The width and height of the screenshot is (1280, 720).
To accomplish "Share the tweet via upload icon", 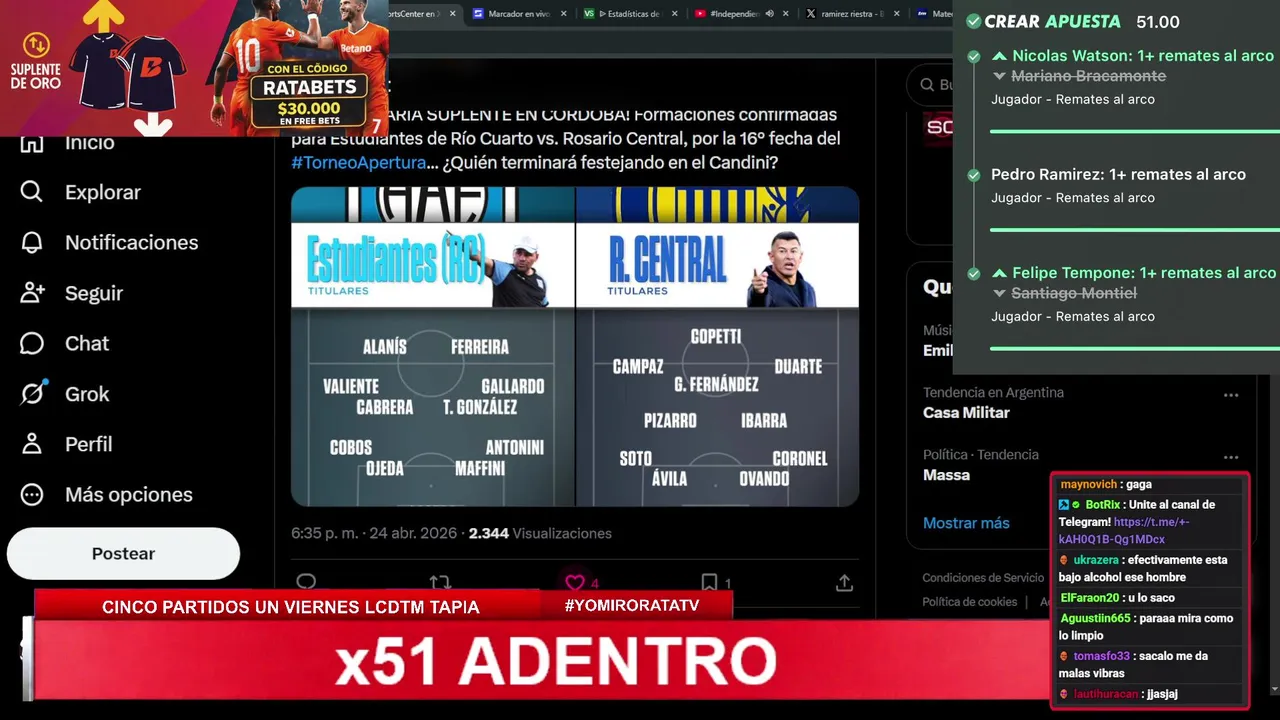I will pyautogui.click(x=844, y=582).
